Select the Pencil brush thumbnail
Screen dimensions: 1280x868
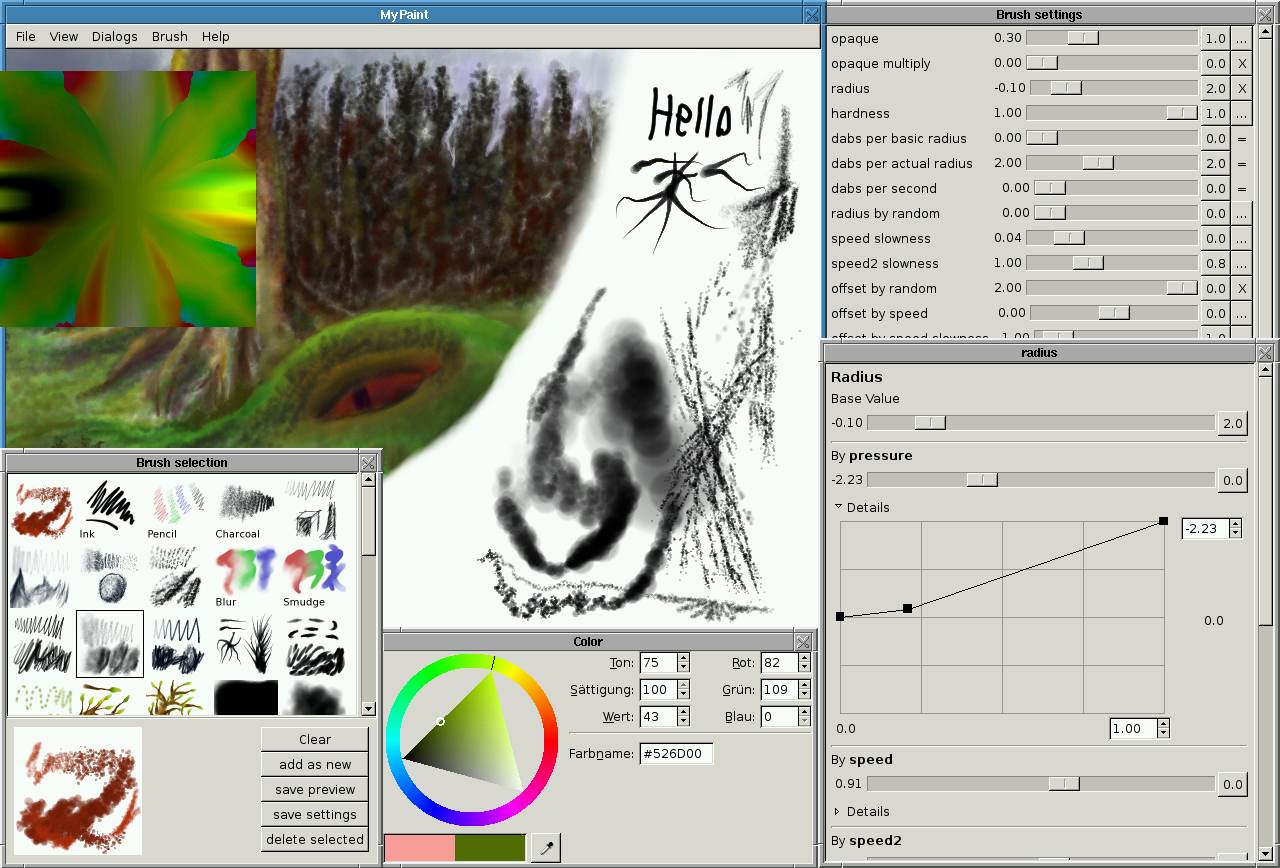tap(177, 505)
